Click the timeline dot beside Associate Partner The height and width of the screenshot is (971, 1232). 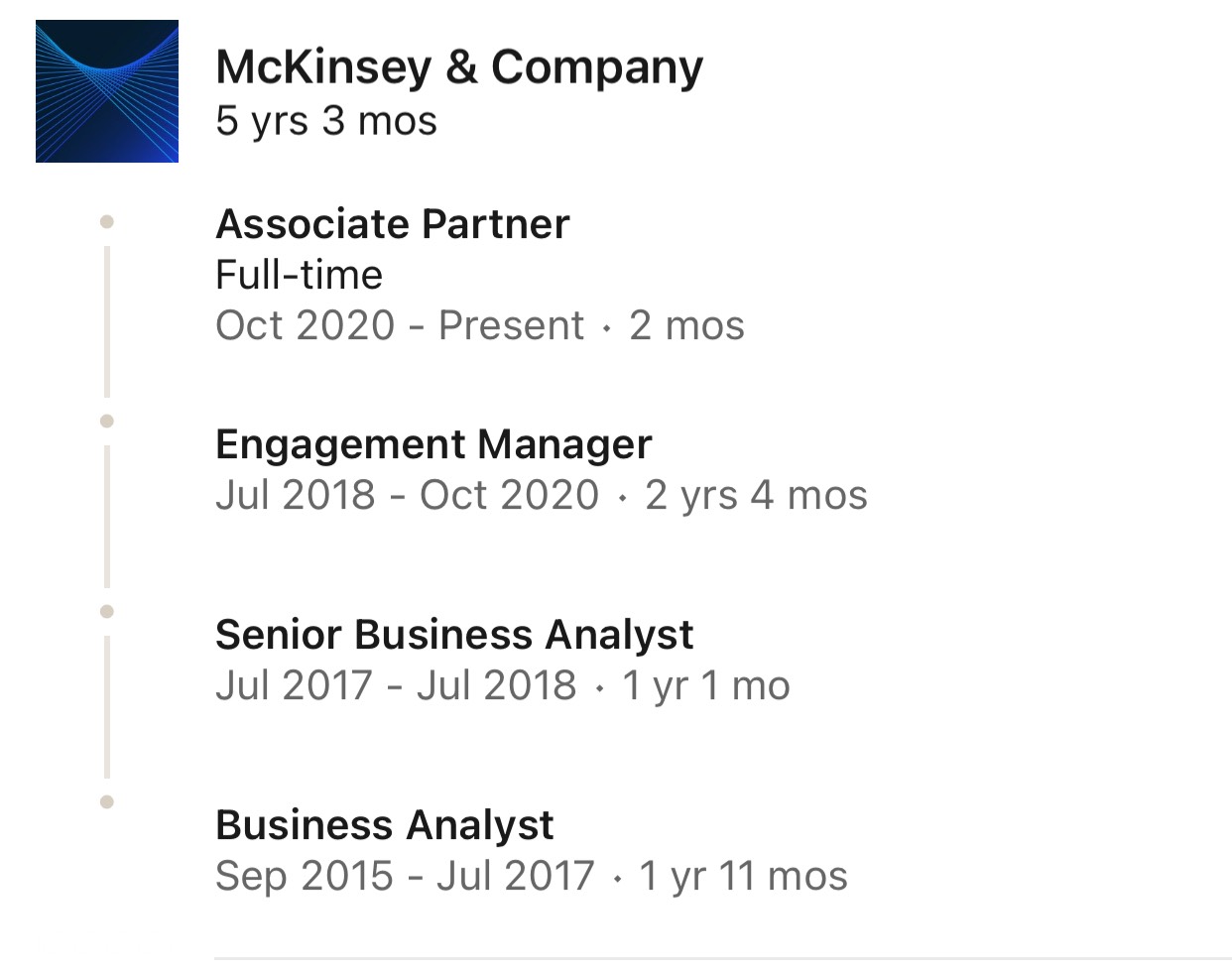107,222
